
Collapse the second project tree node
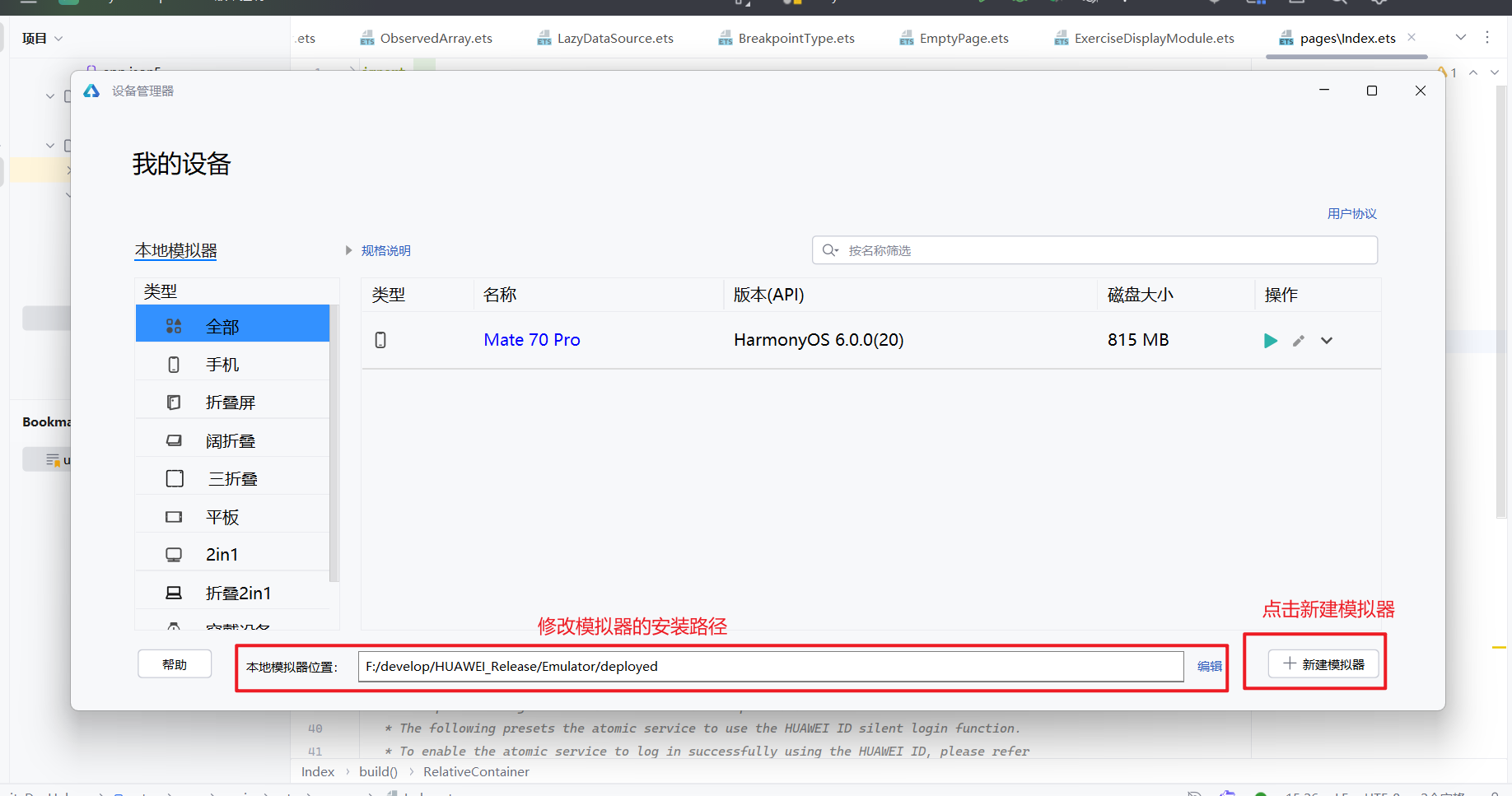(50, 146)
